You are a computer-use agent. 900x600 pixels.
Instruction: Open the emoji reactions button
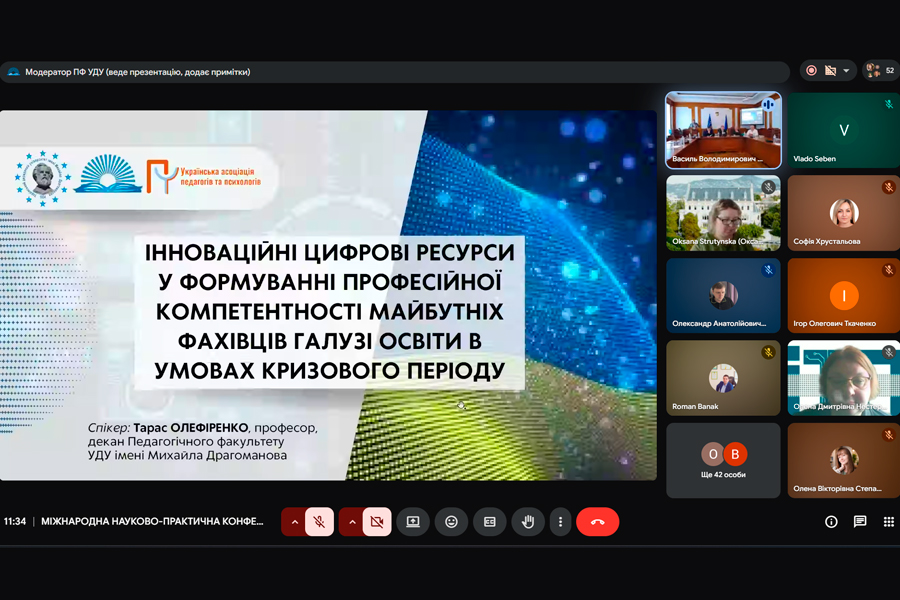(x=451, y=522)
